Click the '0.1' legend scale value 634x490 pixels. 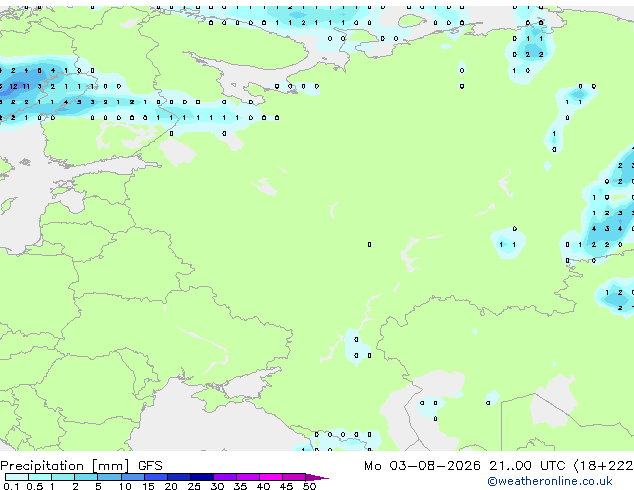[11, 486]
